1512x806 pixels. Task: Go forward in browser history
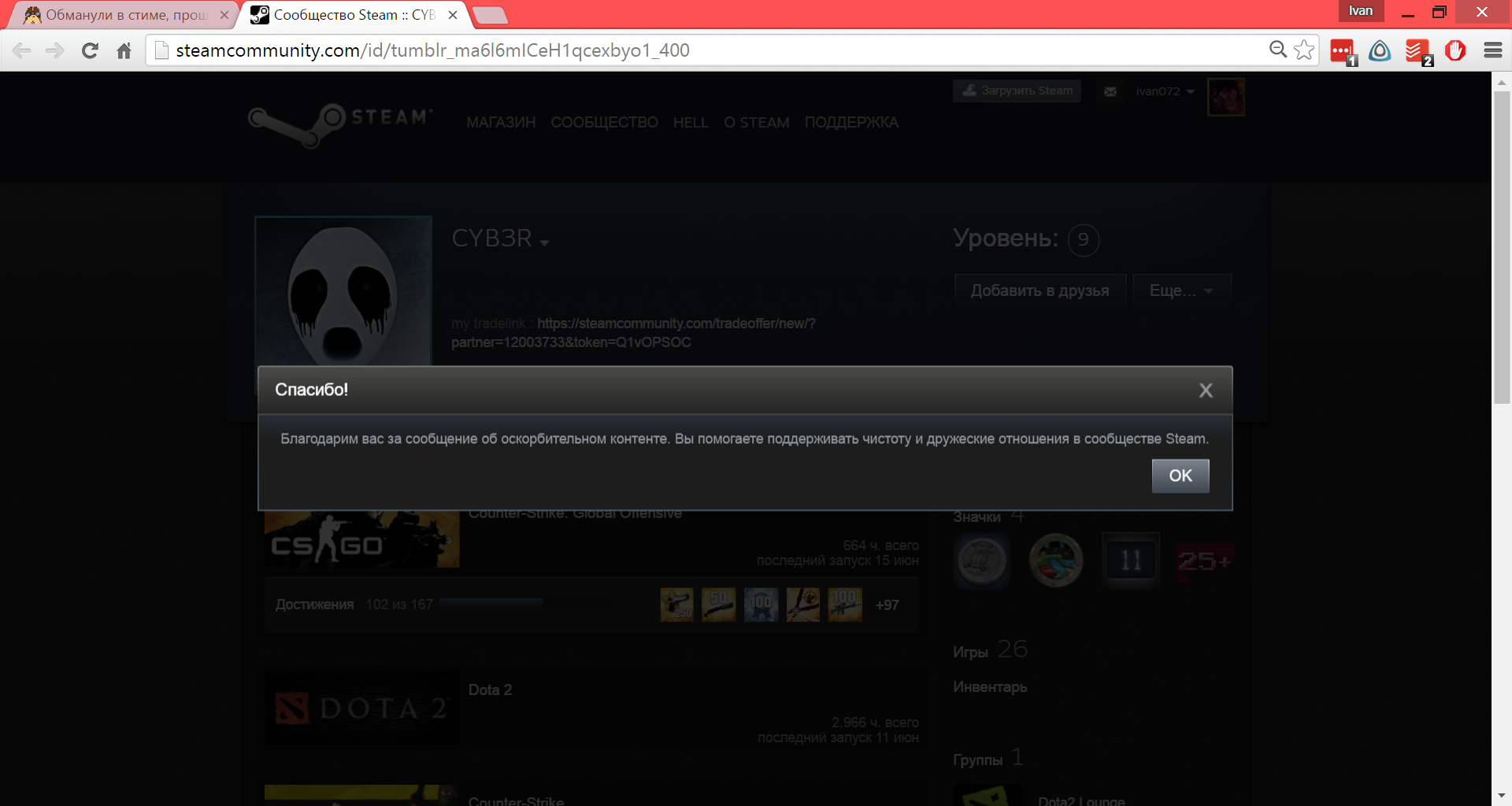coord(55,51)
